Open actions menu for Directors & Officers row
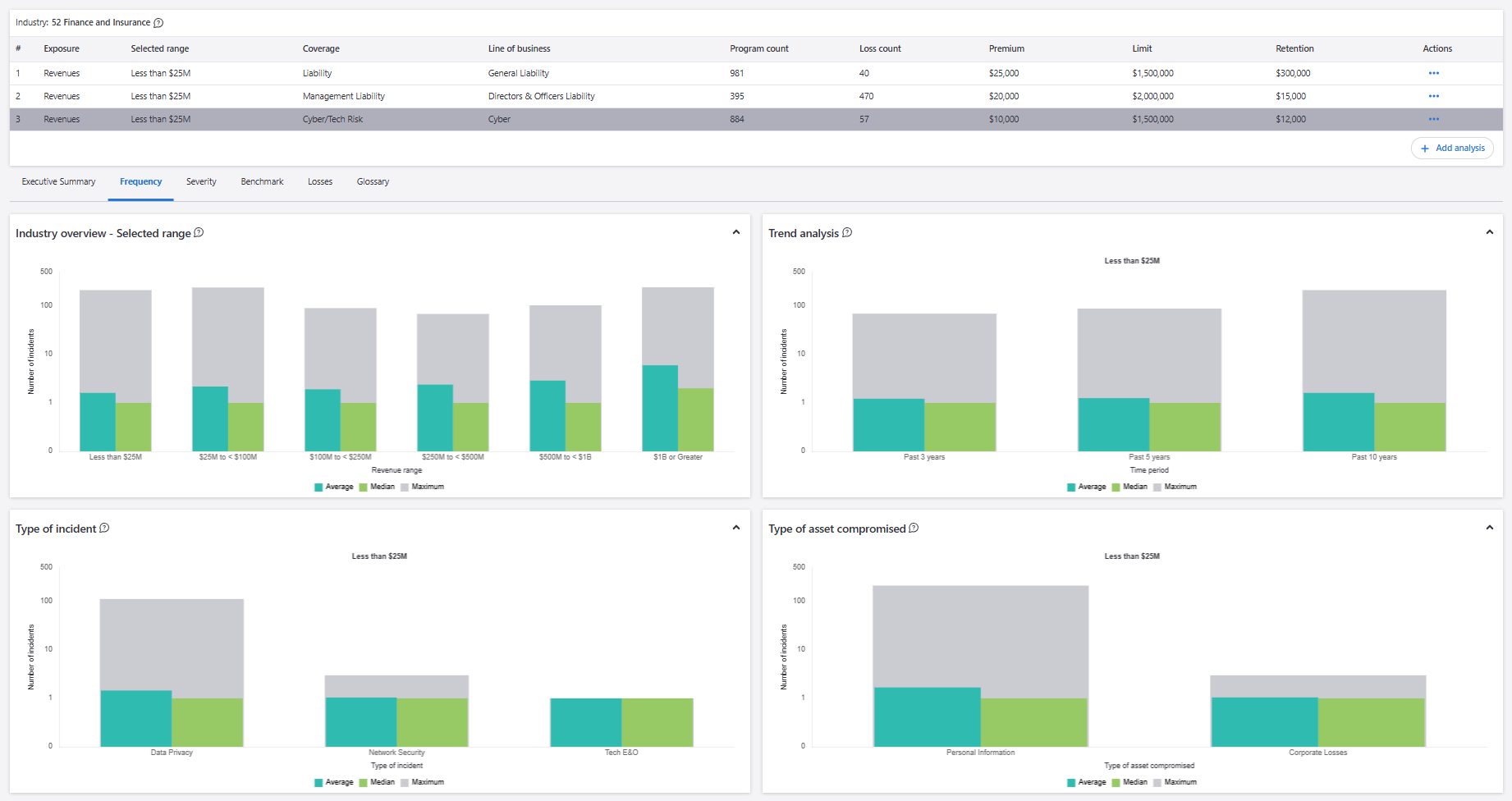 click(1433, 96)
